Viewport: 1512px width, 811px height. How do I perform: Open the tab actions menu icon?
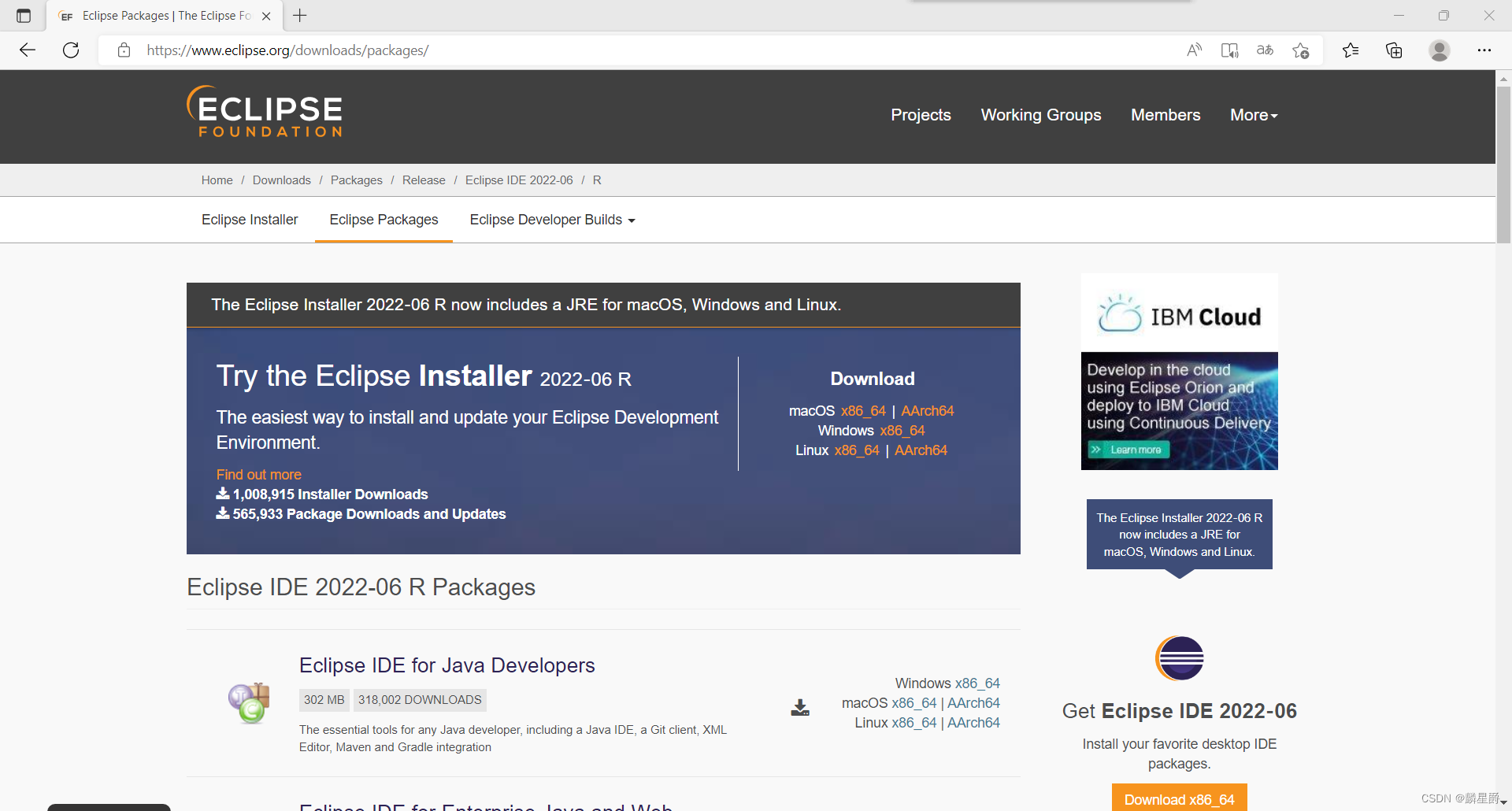point(24,16)
